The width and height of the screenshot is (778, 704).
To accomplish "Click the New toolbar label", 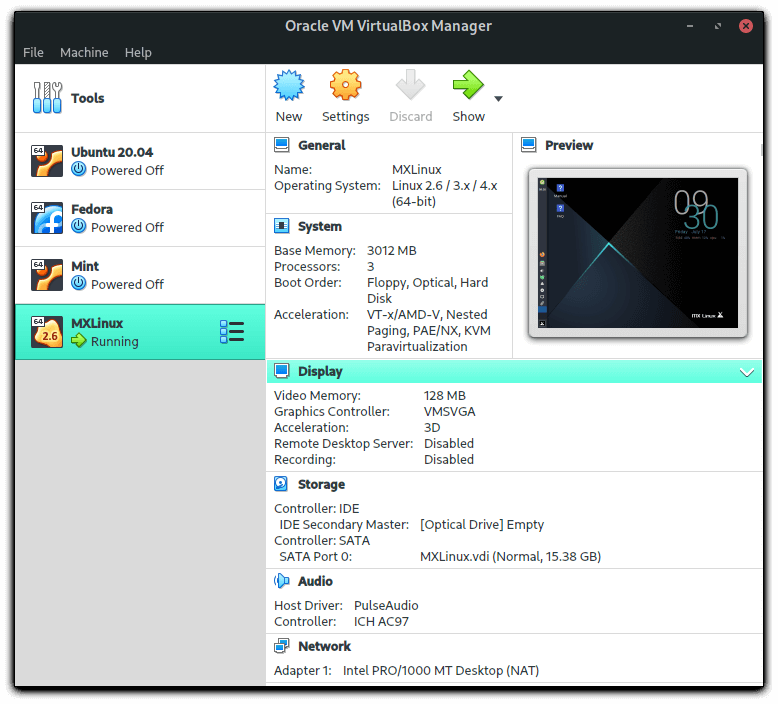I will pos(289,117).
